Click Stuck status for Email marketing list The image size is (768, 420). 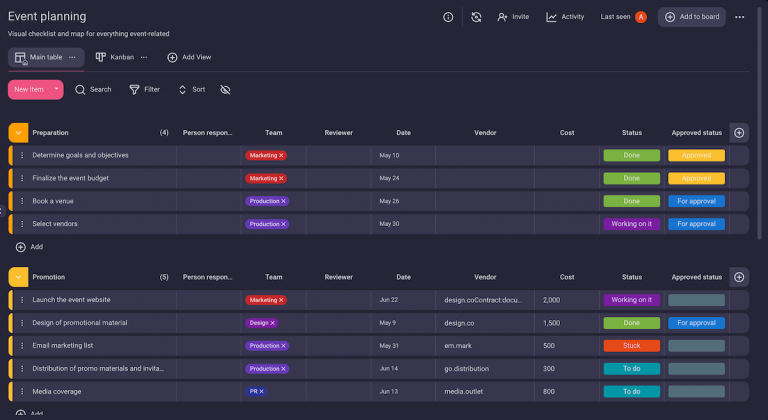click(631, 345)
